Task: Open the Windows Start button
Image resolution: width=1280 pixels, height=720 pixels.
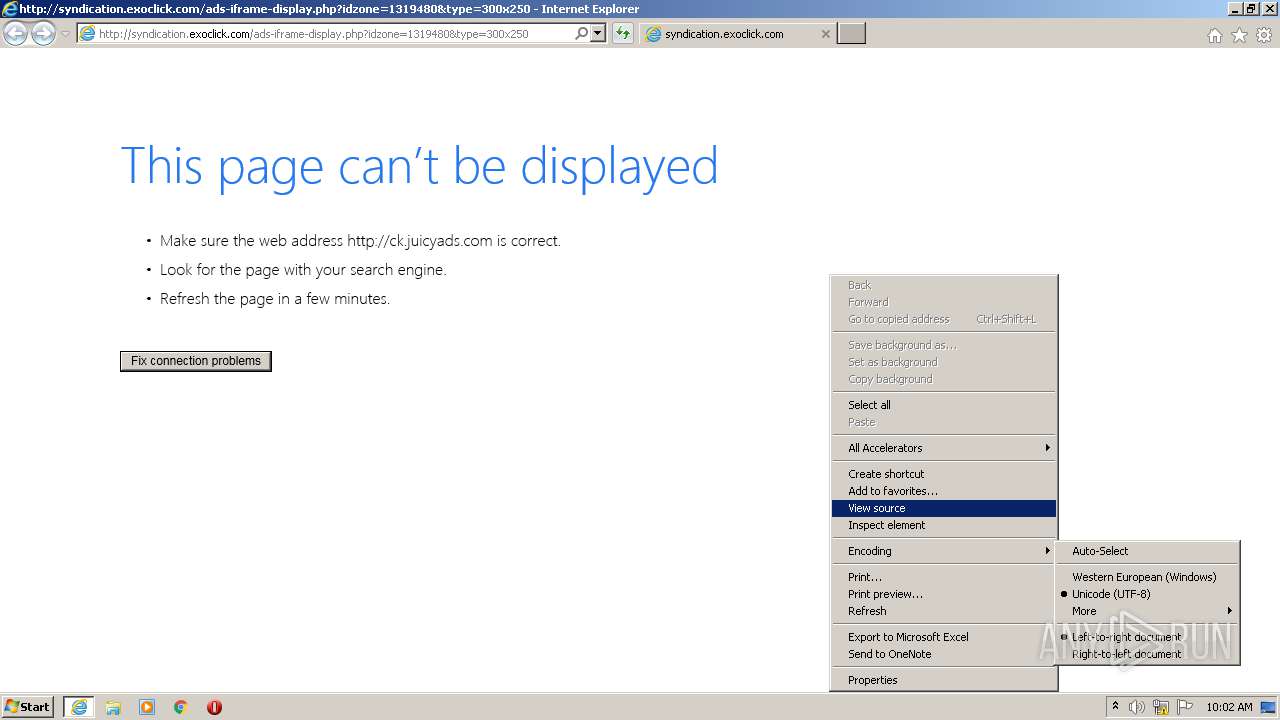Action: 28,707
